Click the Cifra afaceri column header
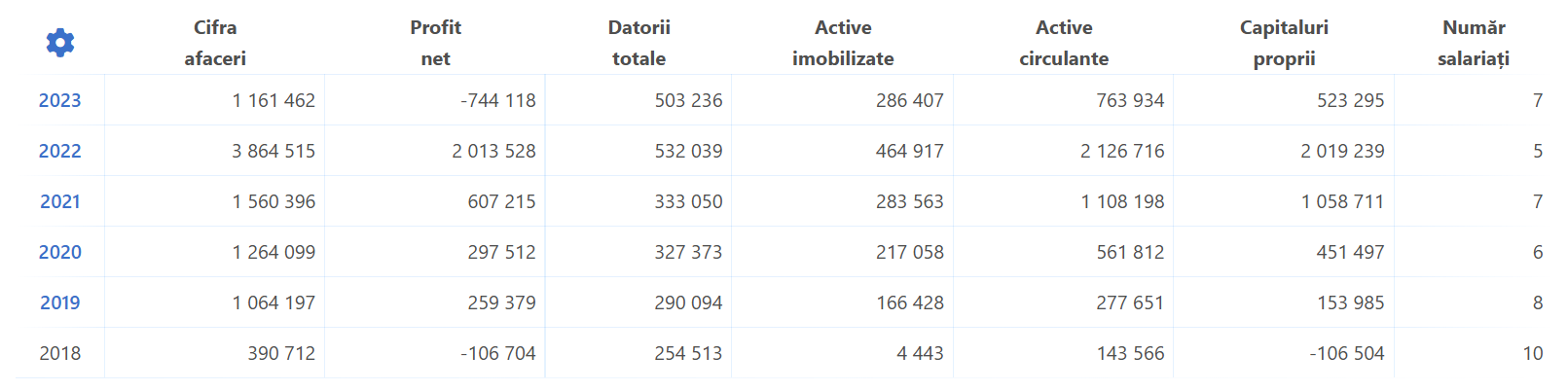 coord(215,43)
